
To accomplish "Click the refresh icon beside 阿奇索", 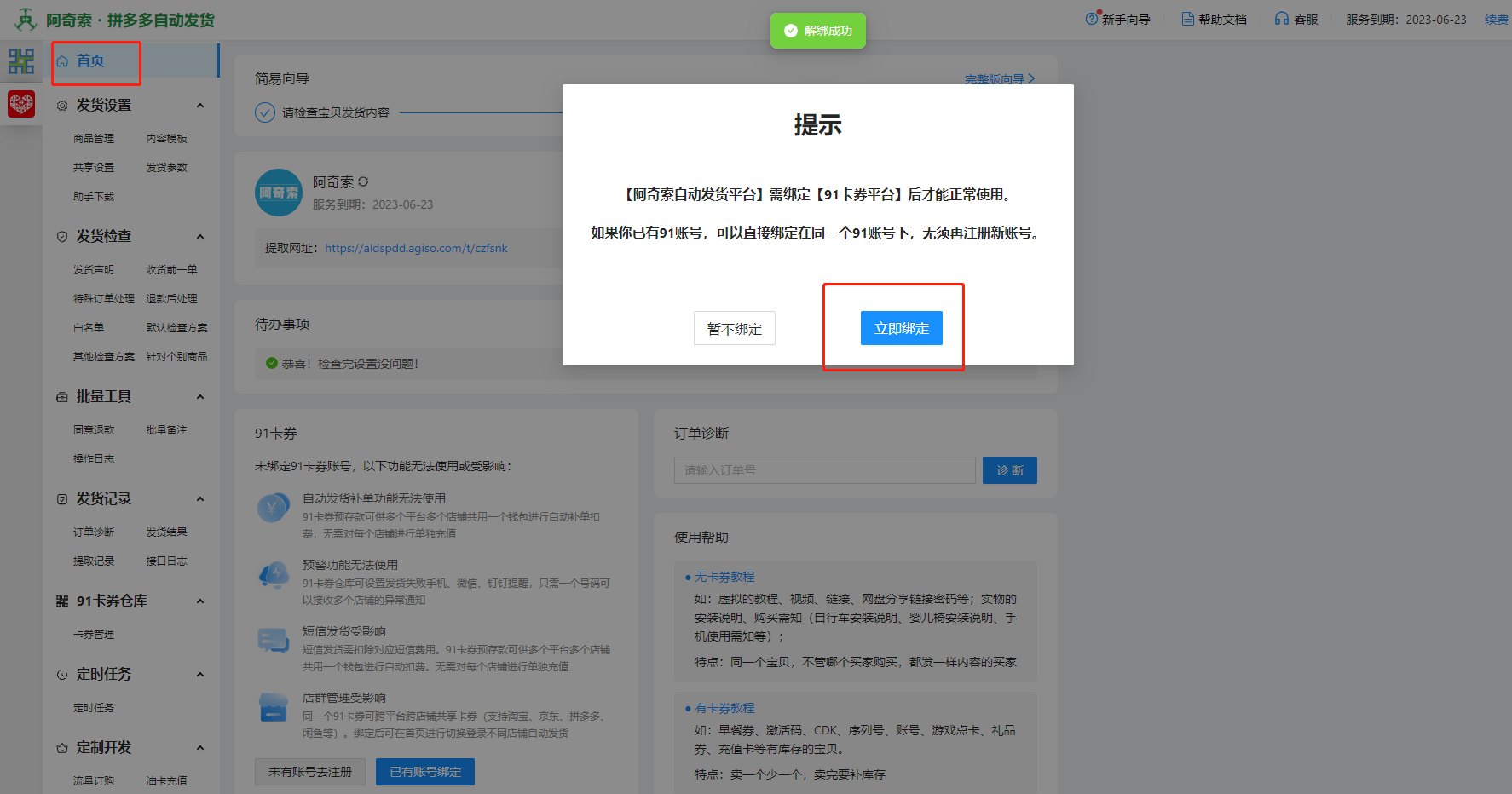I will point(363,181).
